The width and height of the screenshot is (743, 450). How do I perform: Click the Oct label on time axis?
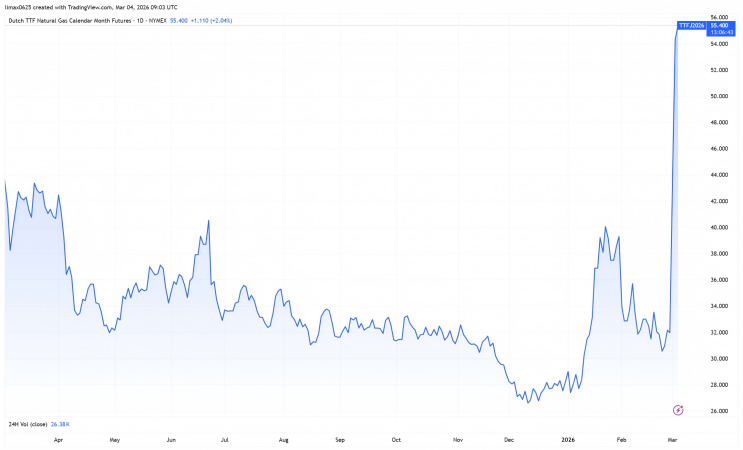pyautogui.click(x=396, y=439)
